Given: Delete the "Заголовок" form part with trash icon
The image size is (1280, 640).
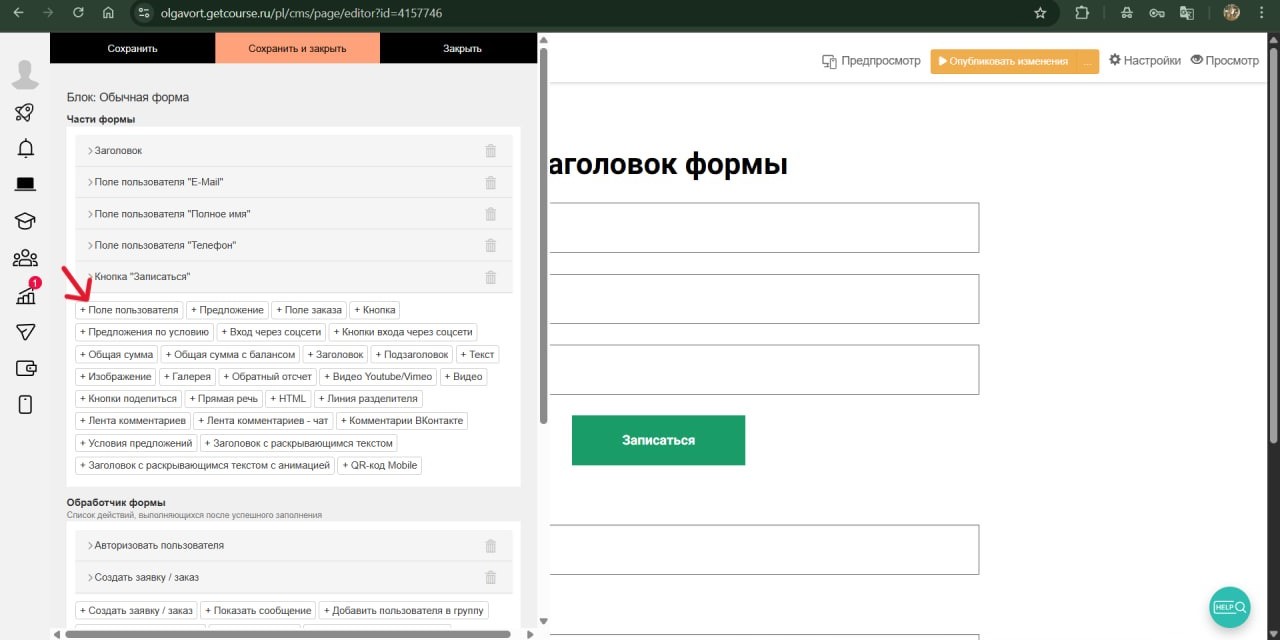Looking at the screenshot, I should click(x=490, y=151).
